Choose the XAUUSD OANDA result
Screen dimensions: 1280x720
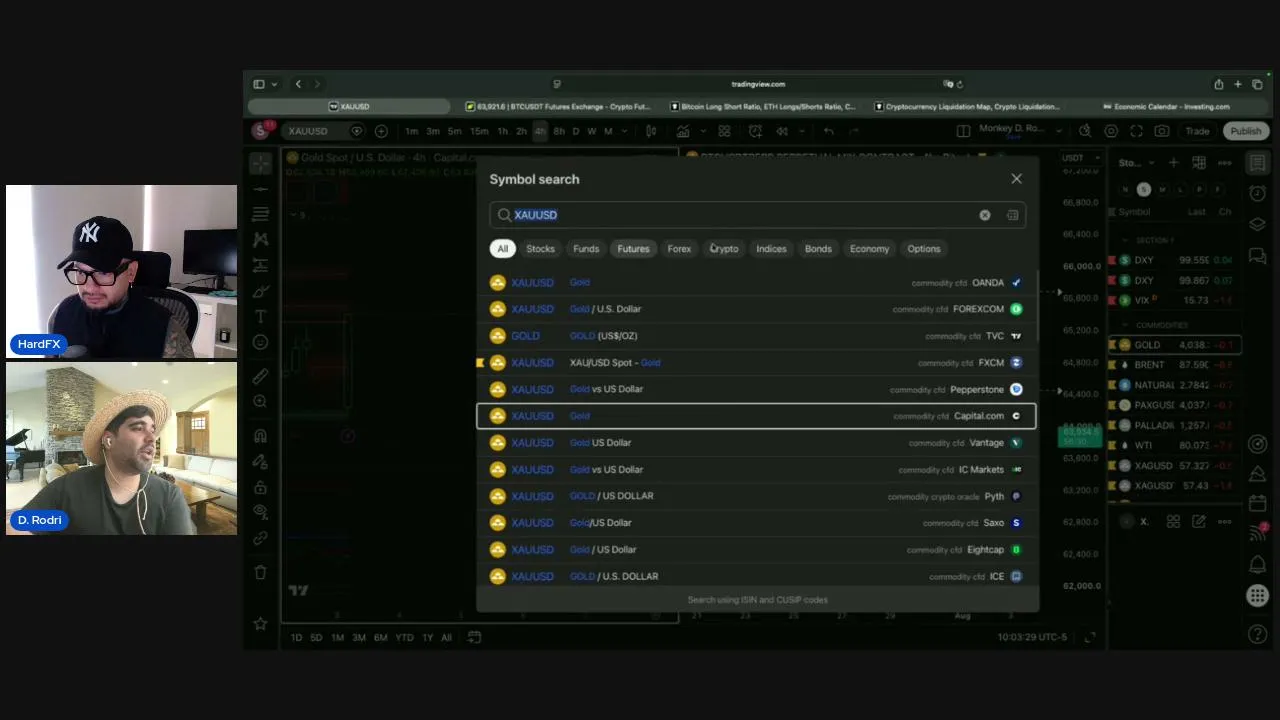tap(757, 283)
